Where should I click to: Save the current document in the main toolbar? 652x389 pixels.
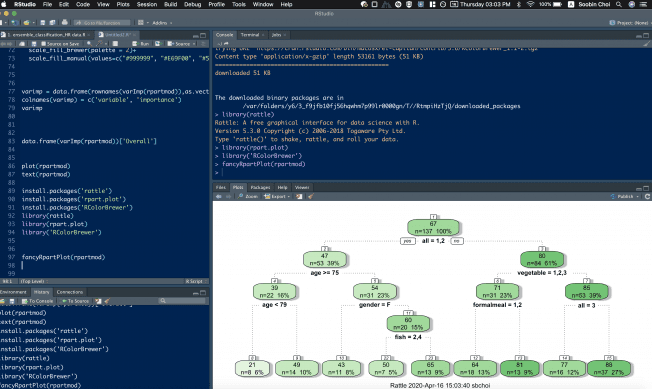tap(42, 22)
